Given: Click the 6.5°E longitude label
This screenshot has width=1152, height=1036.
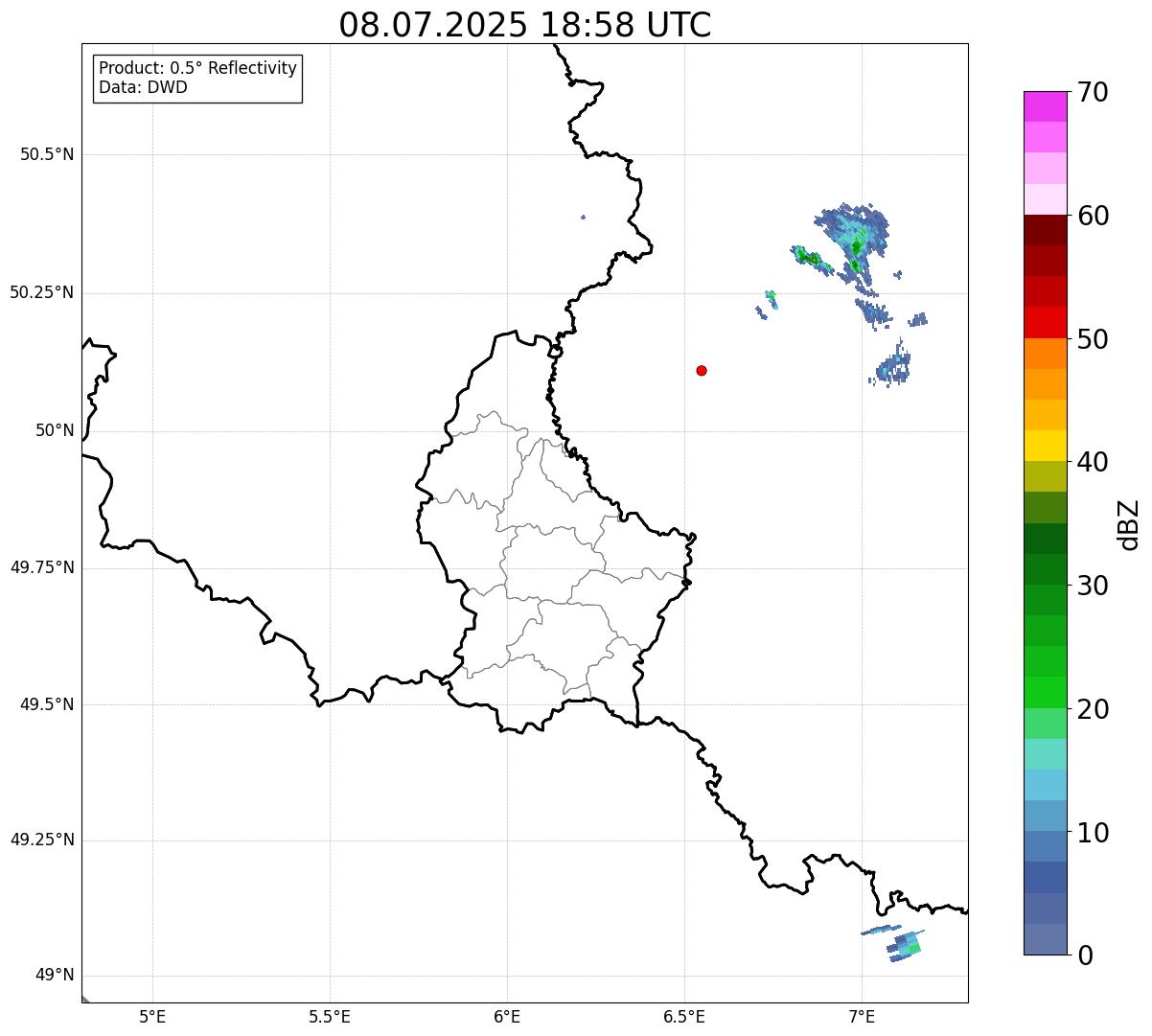Looking at the screenshot, I should coord(684,1017).
